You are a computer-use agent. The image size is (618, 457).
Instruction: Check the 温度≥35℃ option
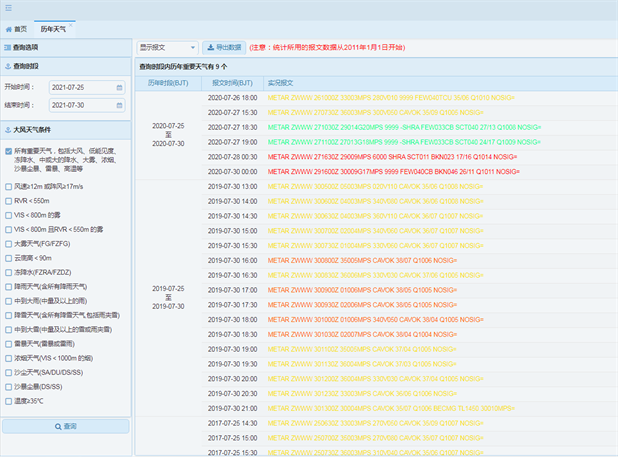tap(8, 400)
